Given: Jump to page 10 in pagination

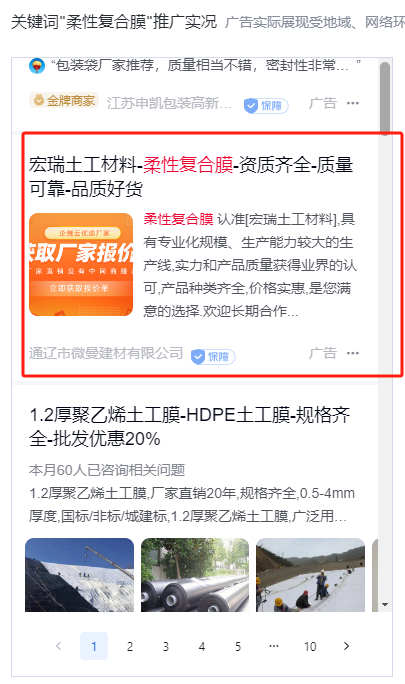Looking at the screenshot, I should pos(310,646).
